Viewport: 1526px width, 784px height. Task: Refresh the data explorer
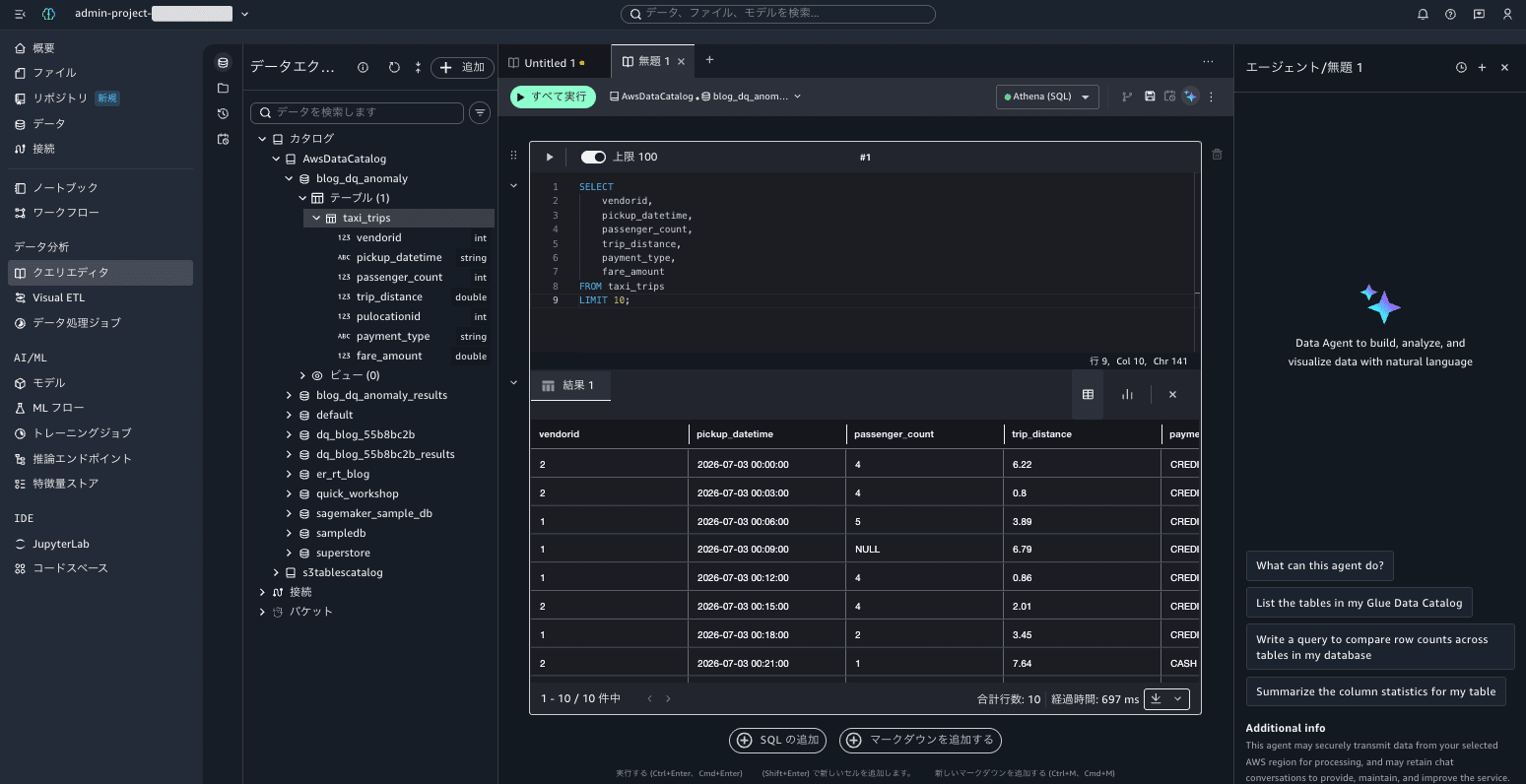tap(394, 68)
